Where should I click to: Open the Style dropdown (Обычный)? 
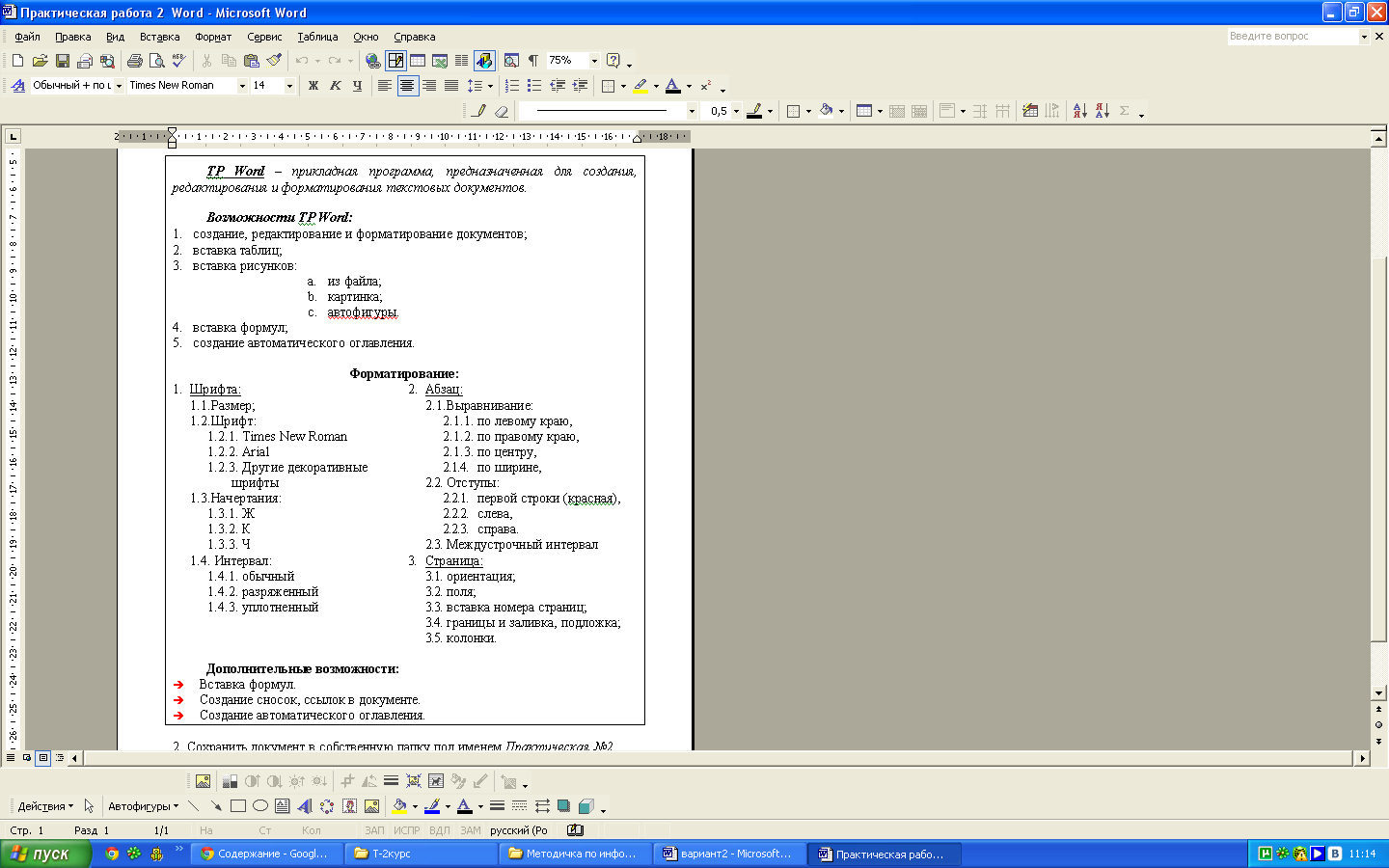coord(119,86)
